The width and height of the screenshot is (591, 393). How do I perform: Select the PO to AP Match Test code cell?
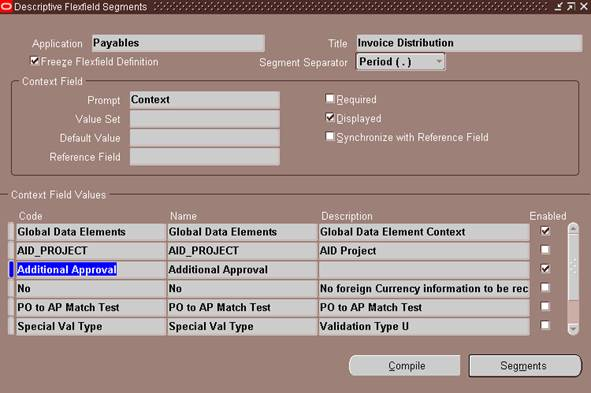(x=90, y=307)
